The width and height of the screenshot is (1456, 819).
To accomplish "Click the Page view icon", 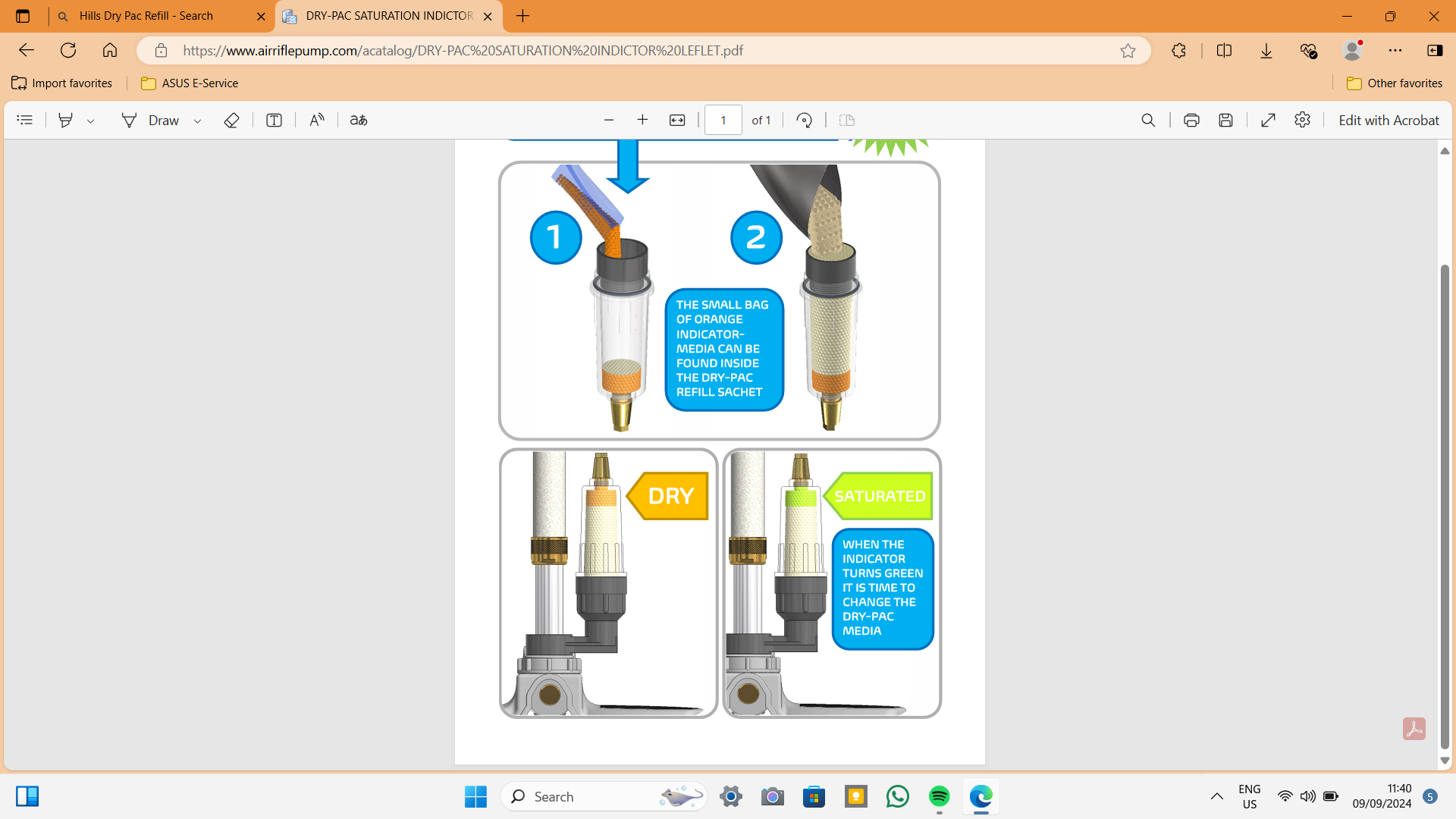I will tap(847, 120).
